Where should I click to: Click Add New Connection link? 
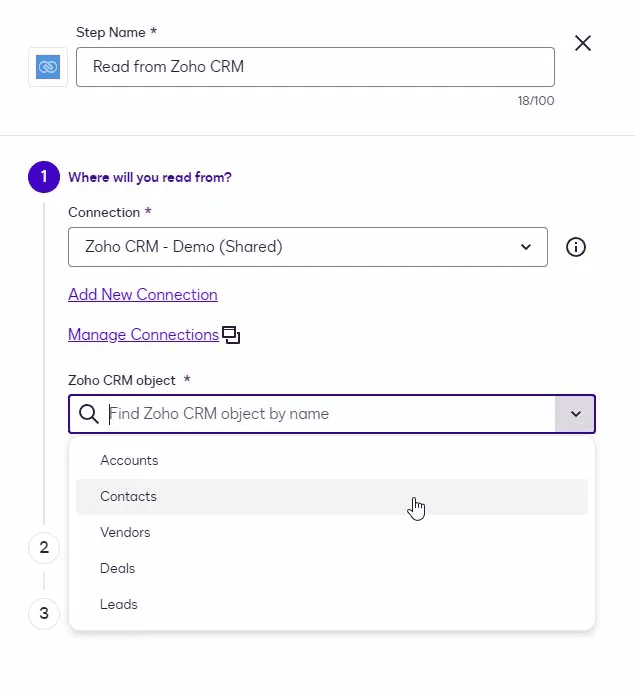pos(142,295)
